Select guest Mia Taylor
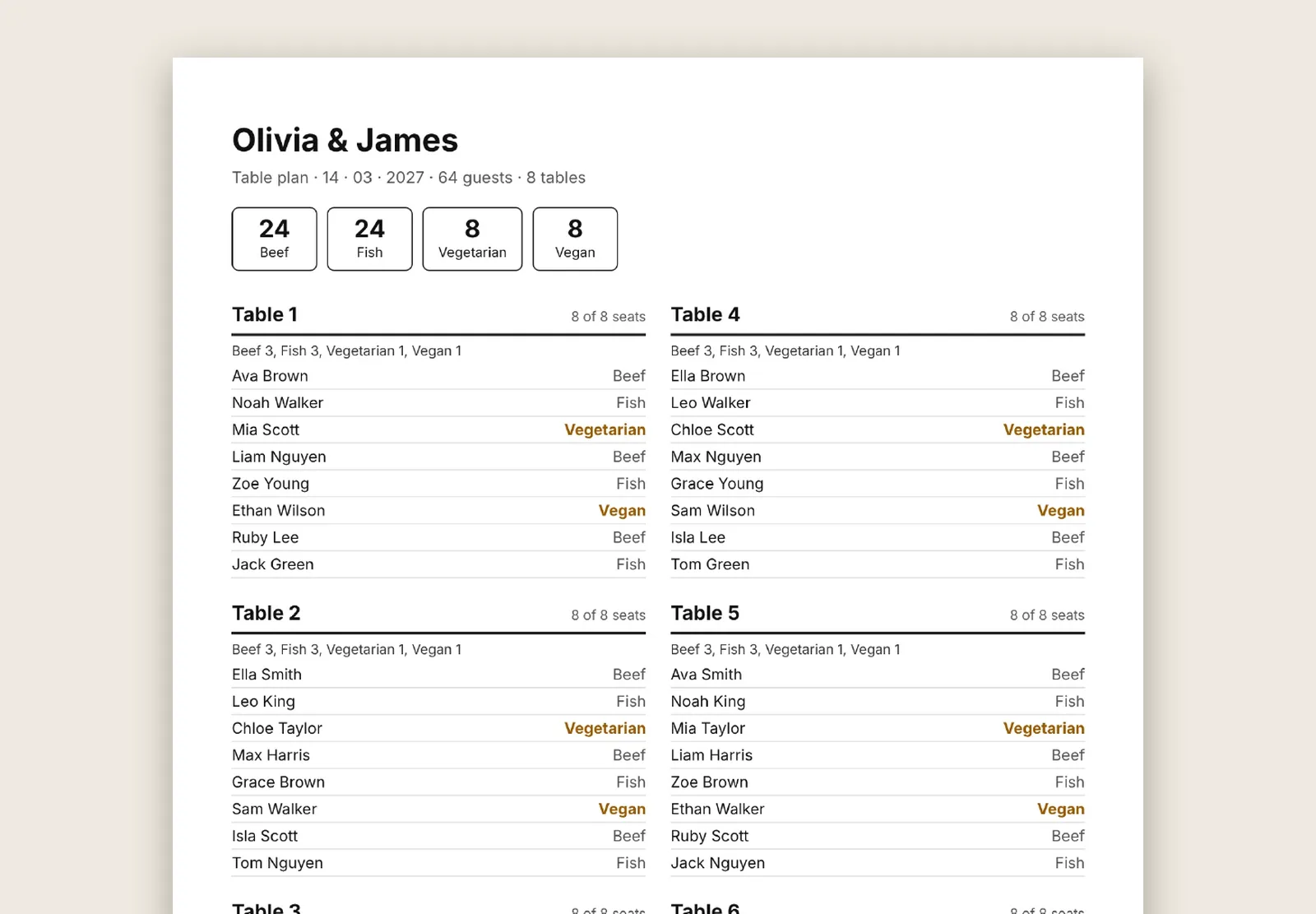The image size is (1316, 914). [707, 728]
